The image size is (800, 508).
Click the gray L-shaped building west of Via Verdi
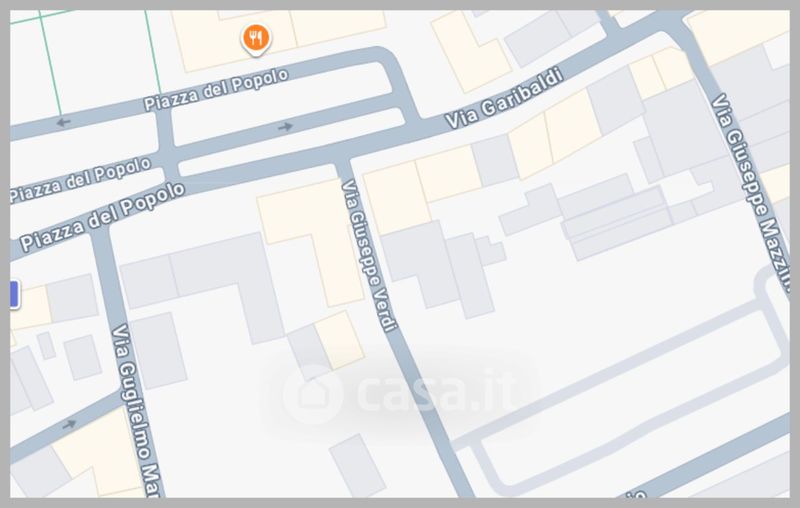204,283
